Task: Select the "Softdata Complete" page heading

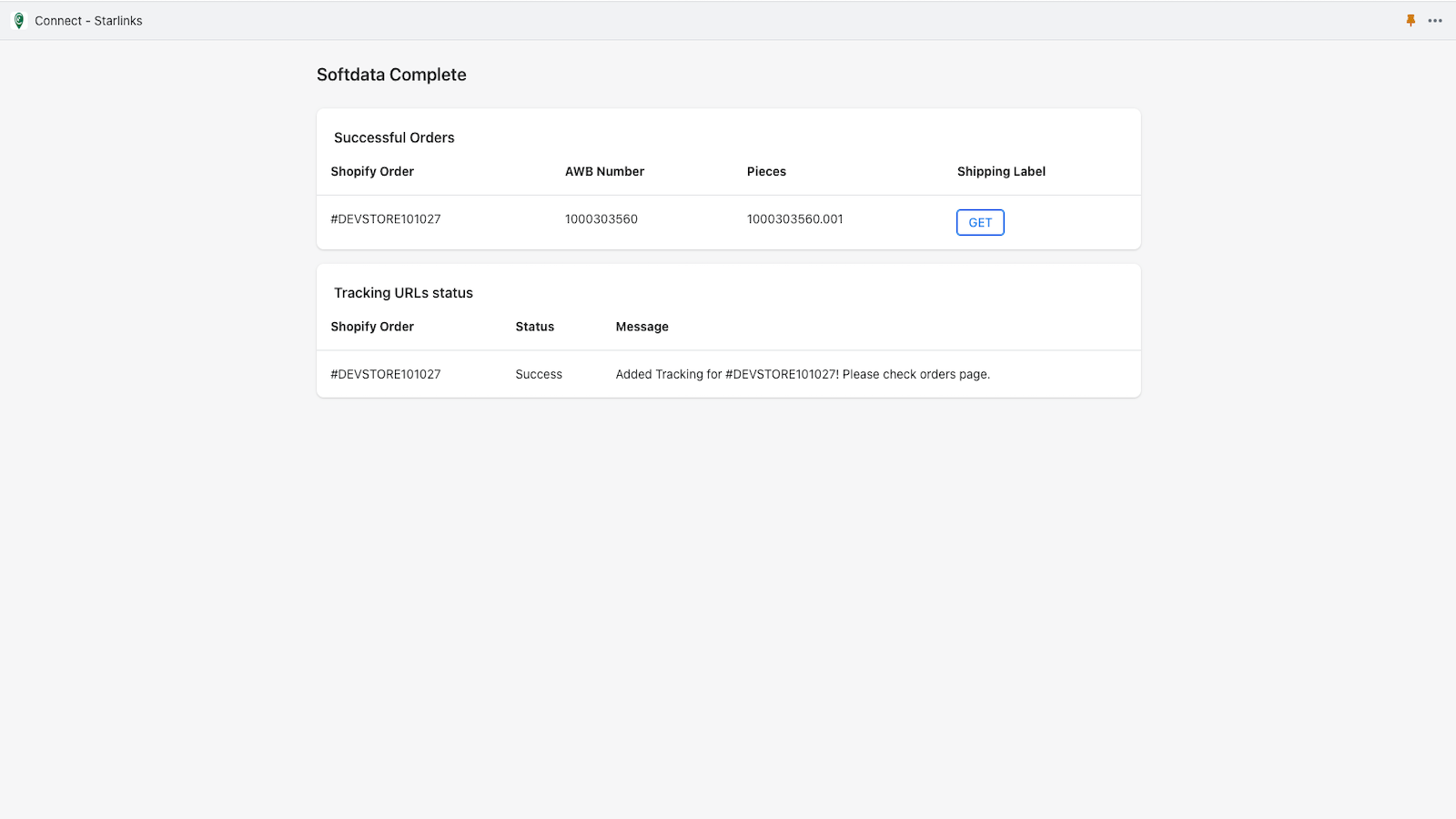Action: (x=391, y=75)
